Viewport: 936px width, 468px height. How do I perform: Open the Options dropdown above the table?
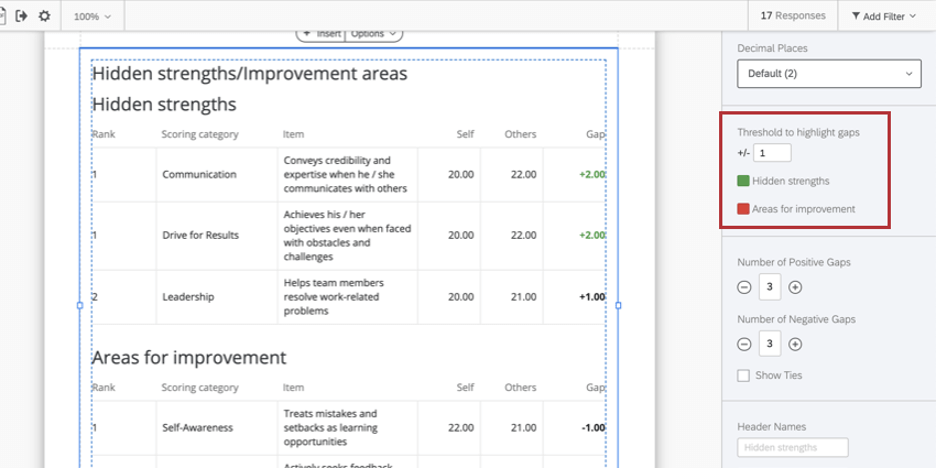(373, 33)
